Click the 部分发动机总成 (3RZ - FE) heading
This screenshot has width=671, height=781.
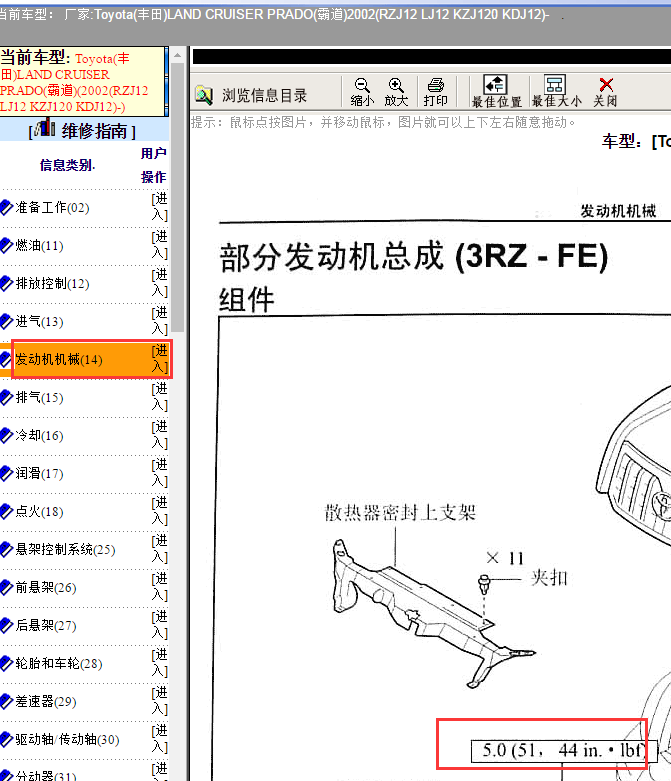point(414,257)
